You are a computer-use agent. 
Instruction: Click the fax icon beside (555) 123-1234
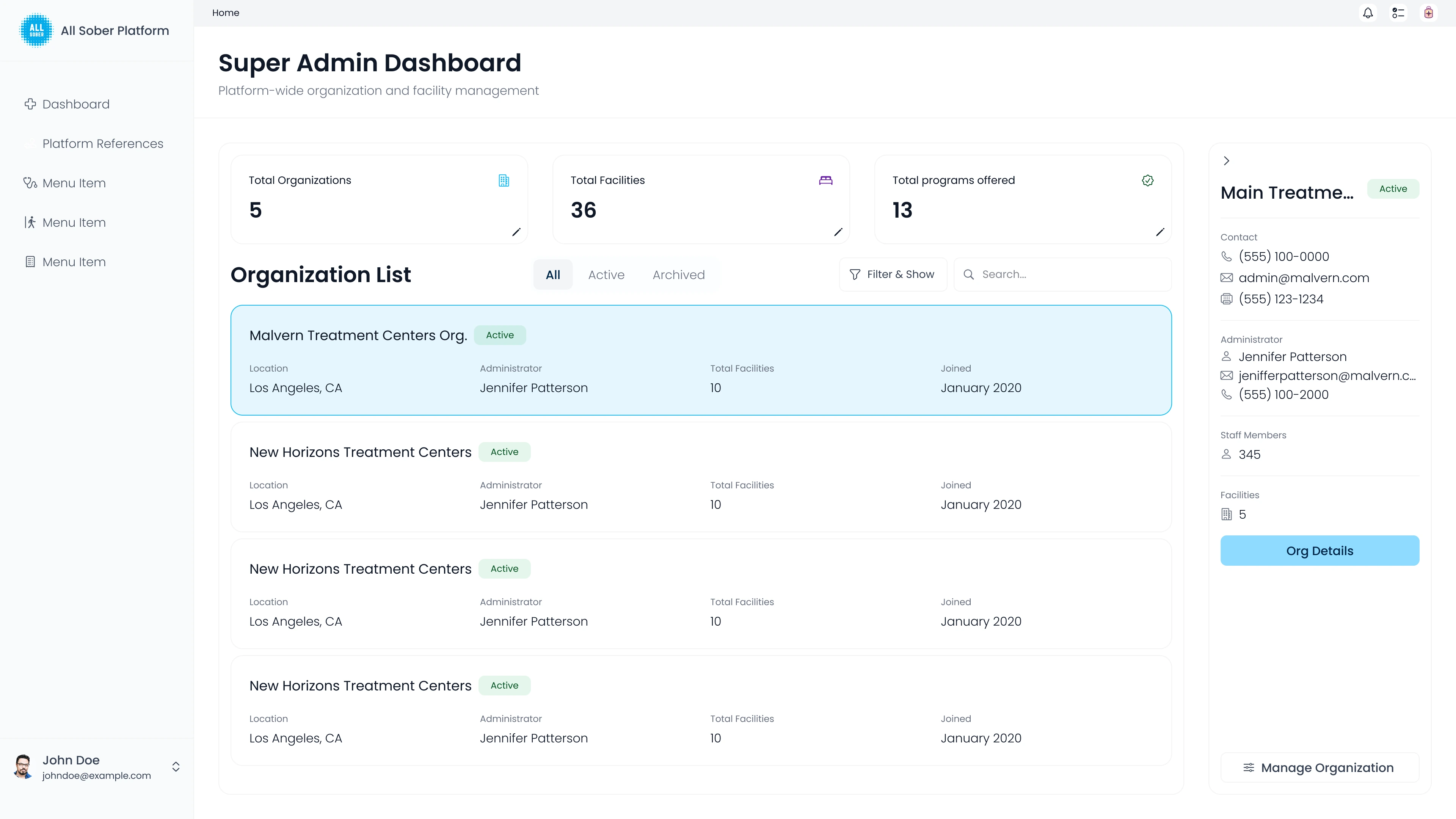click(1227, 299)
